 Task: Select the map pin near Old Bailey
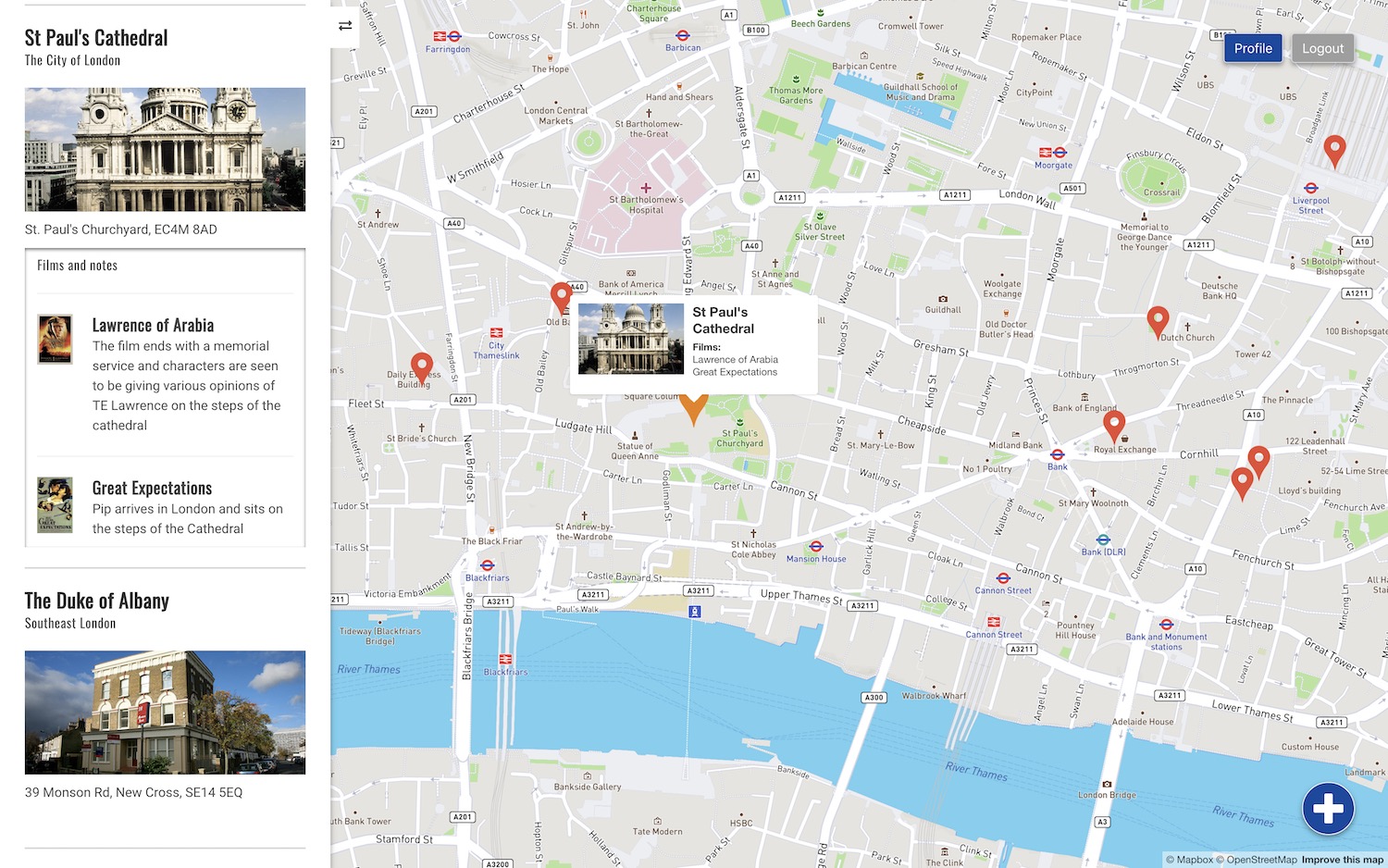pos(561,296)
